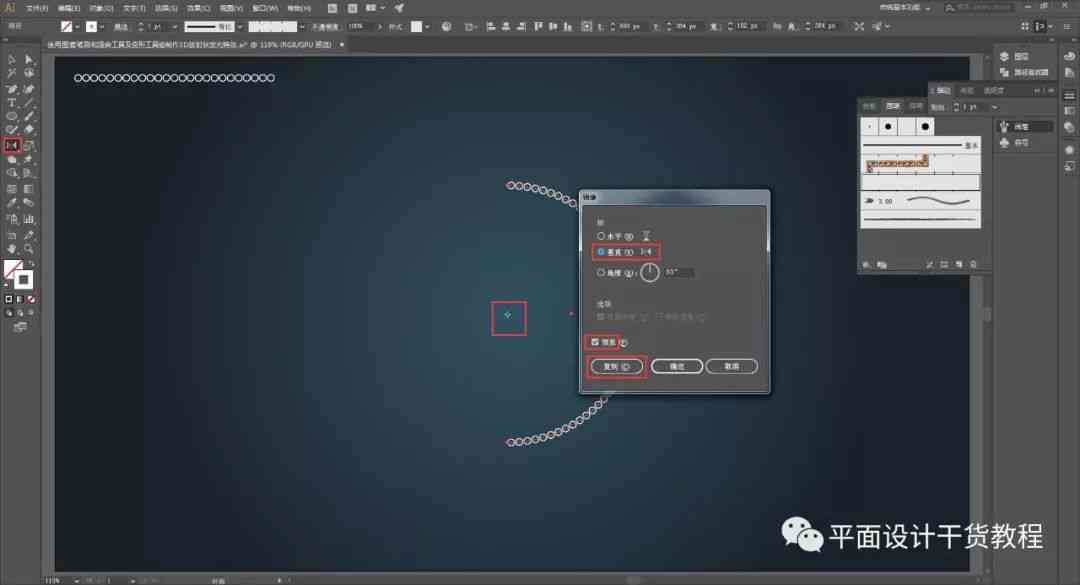1080x585 pixels.
Task: Select the Angle radio button
Action: click(601, 273)
